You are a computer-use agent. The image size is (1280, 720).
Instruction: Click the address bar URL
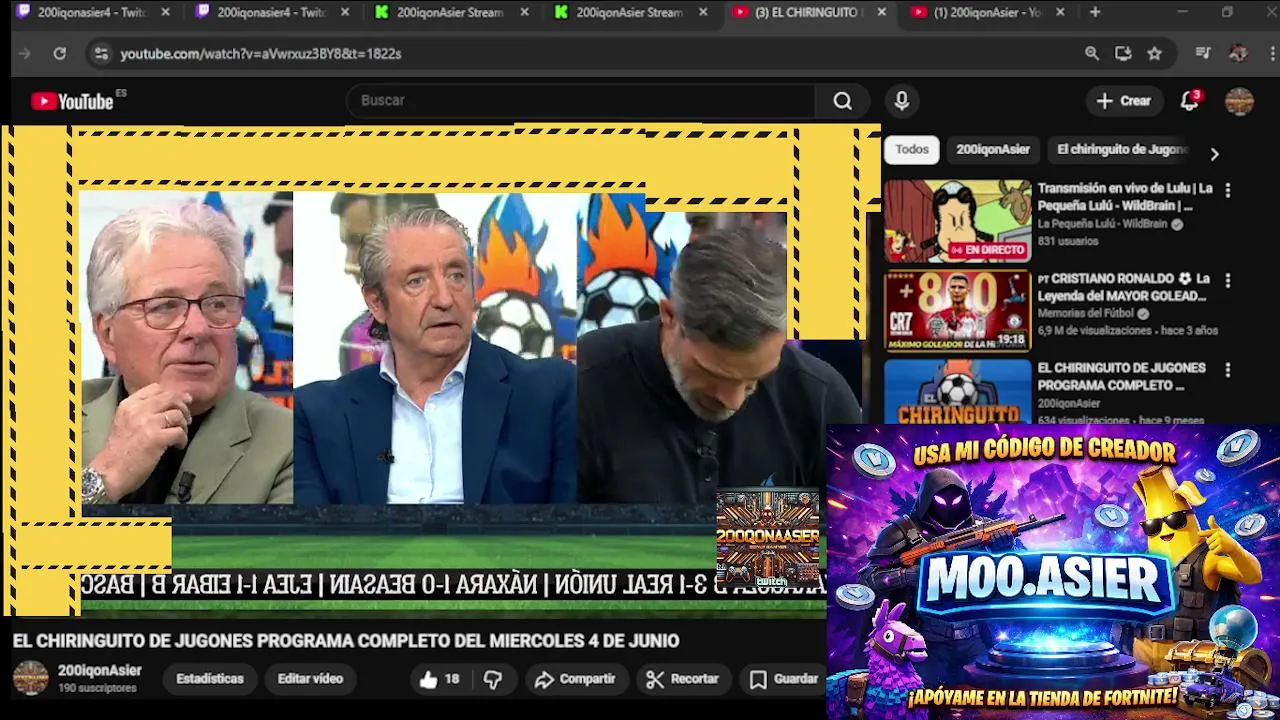[261, 54]
